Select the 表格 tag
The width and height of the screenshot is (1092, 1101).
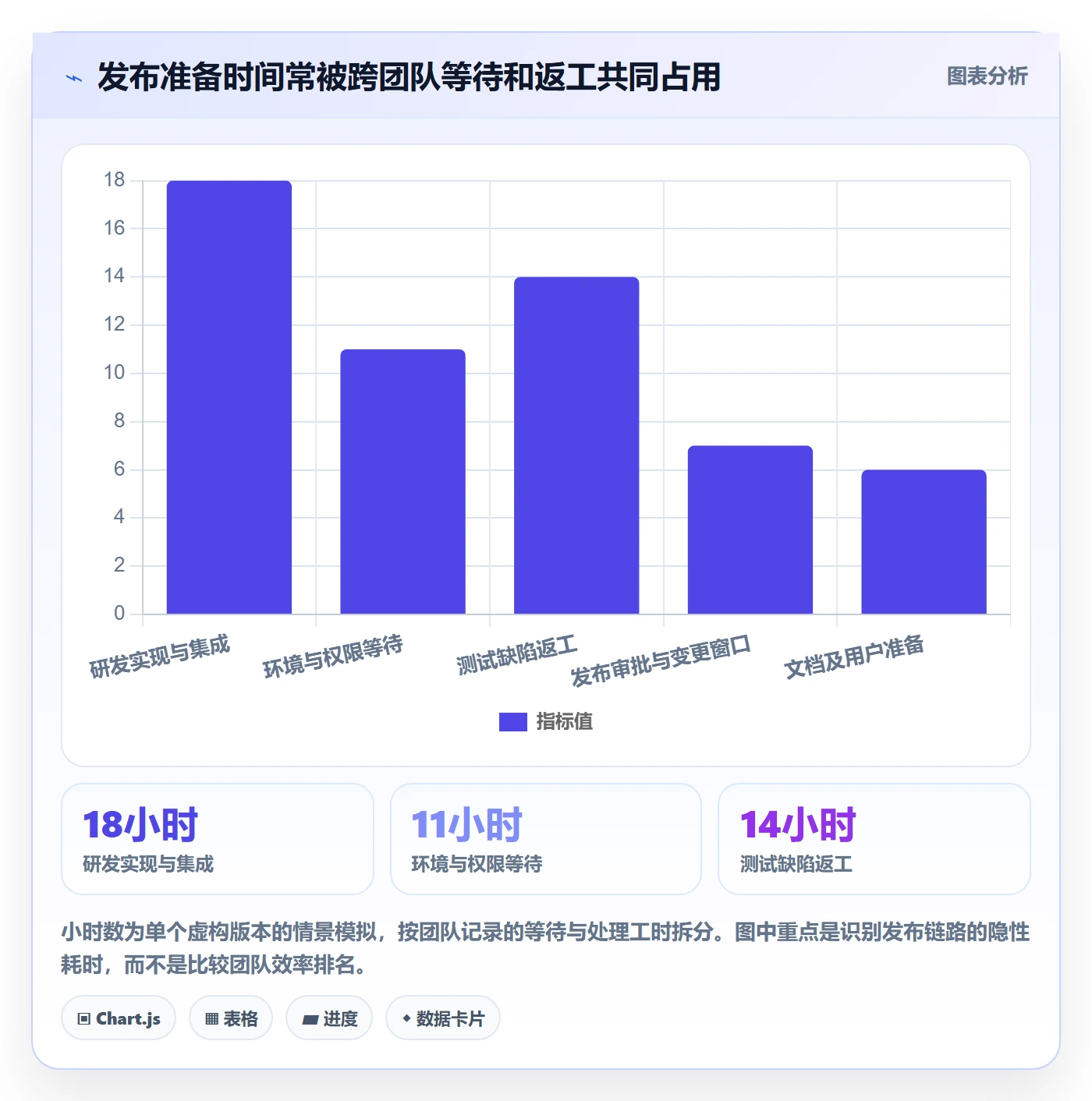pos(231,1018)
